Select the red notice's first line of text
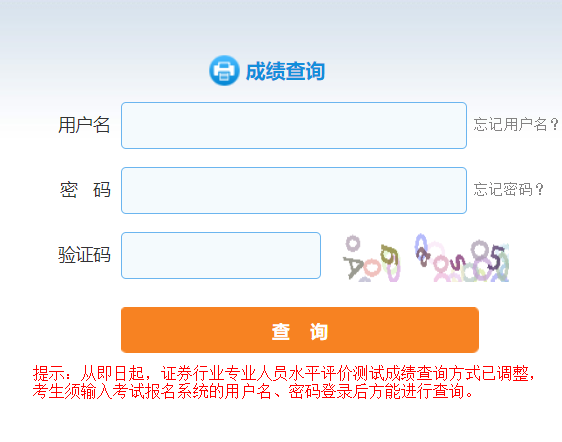 283,374
